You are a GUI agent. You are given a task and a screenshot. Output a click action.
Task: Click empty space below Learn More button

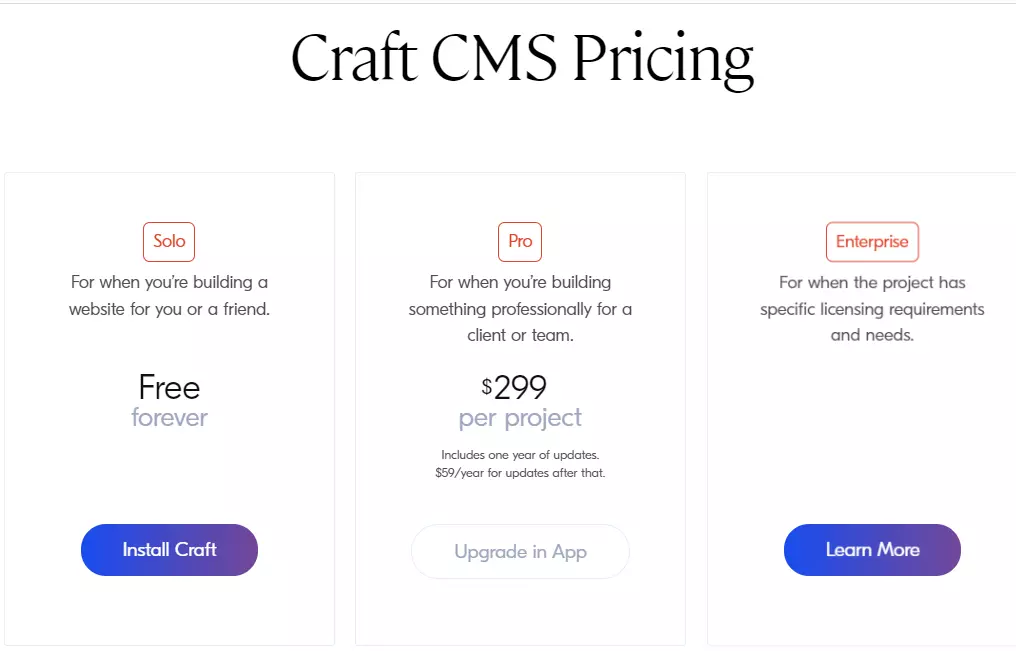coord(872,612)
